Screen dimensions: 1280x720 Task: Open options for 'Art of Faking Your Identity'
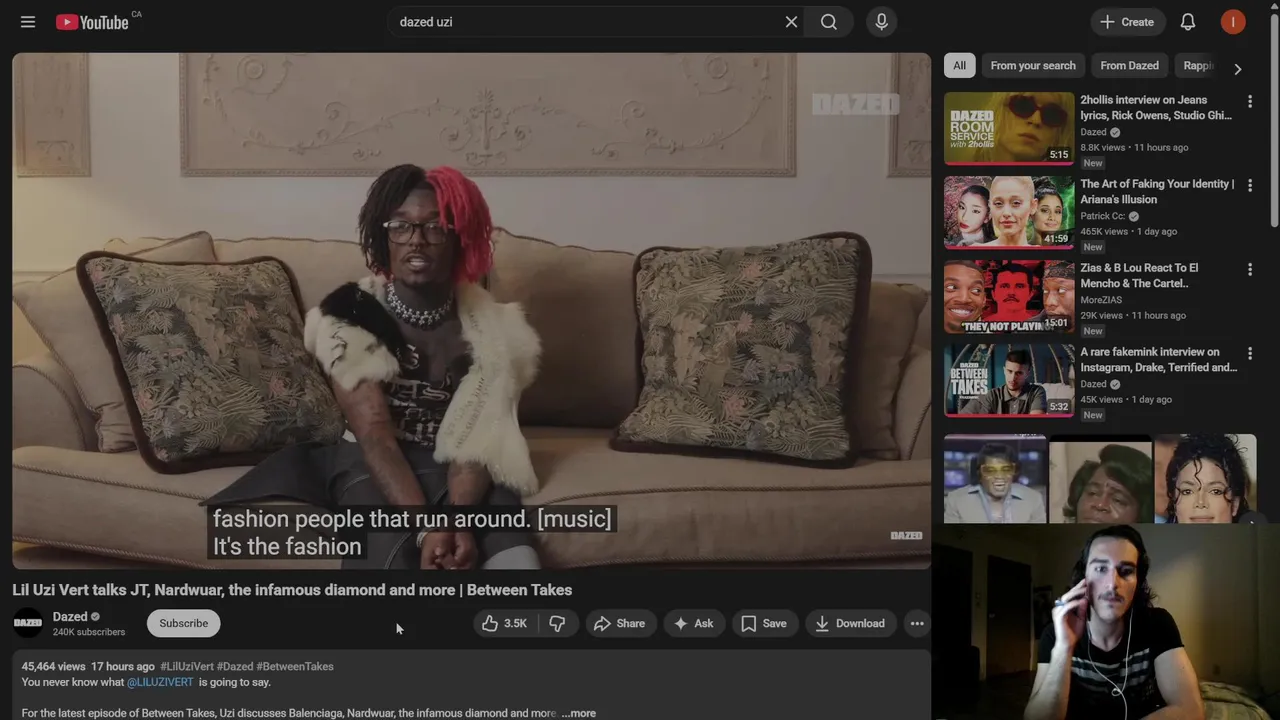pos(1249,185)
